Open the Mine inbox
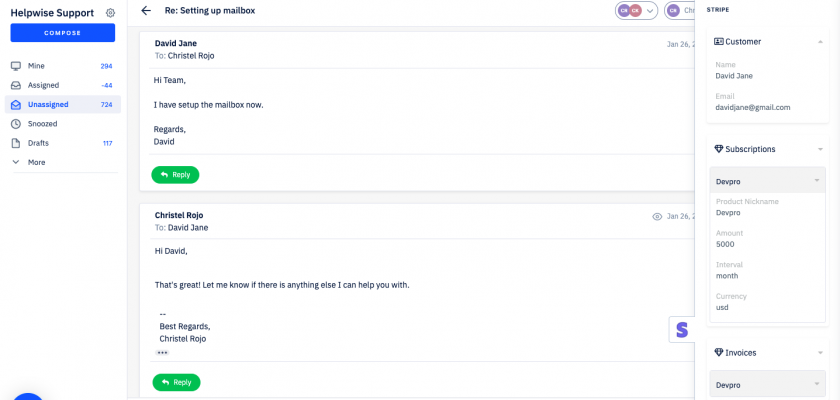 37,66
